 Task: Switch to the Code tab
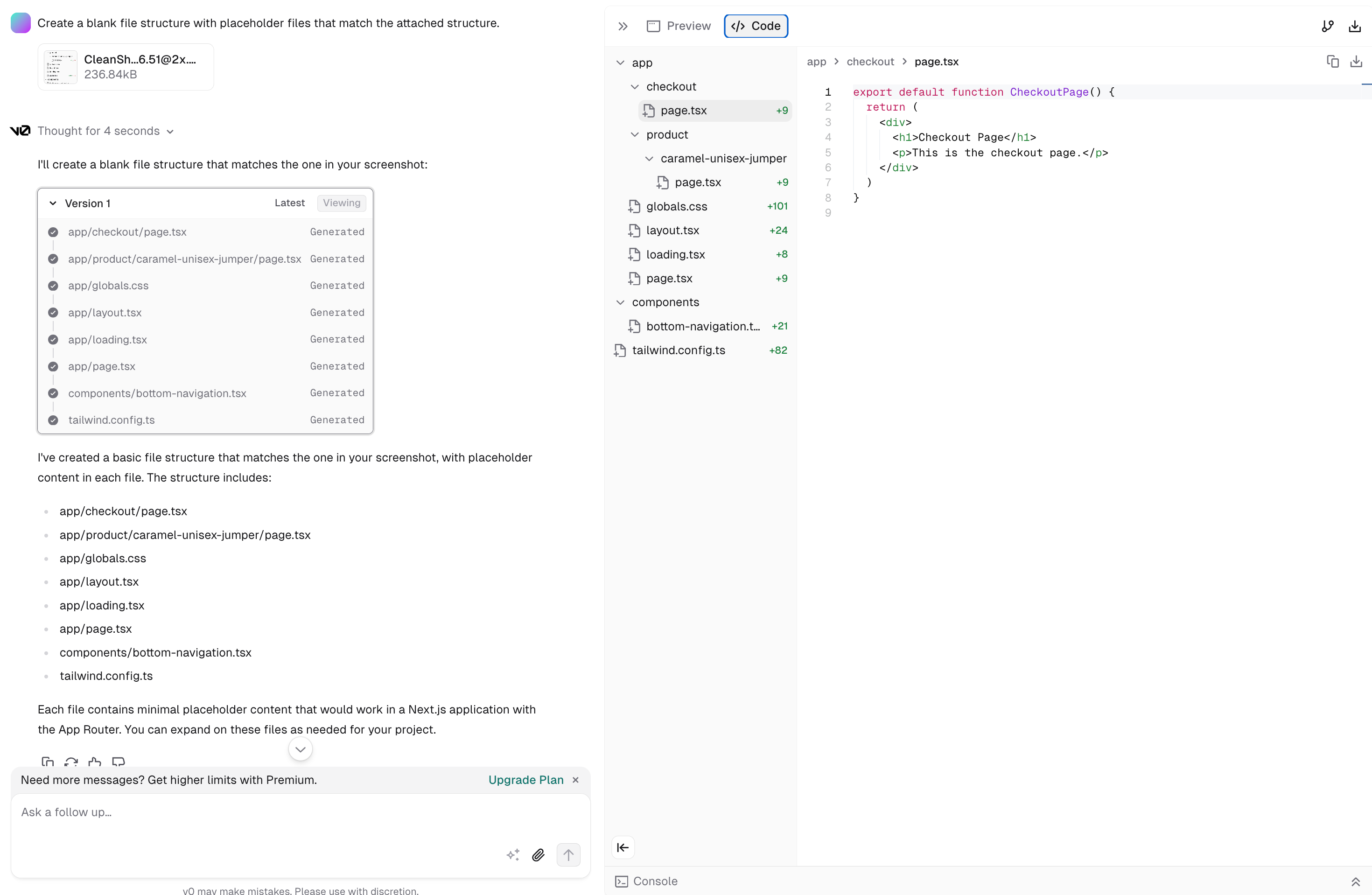[756, 26]
